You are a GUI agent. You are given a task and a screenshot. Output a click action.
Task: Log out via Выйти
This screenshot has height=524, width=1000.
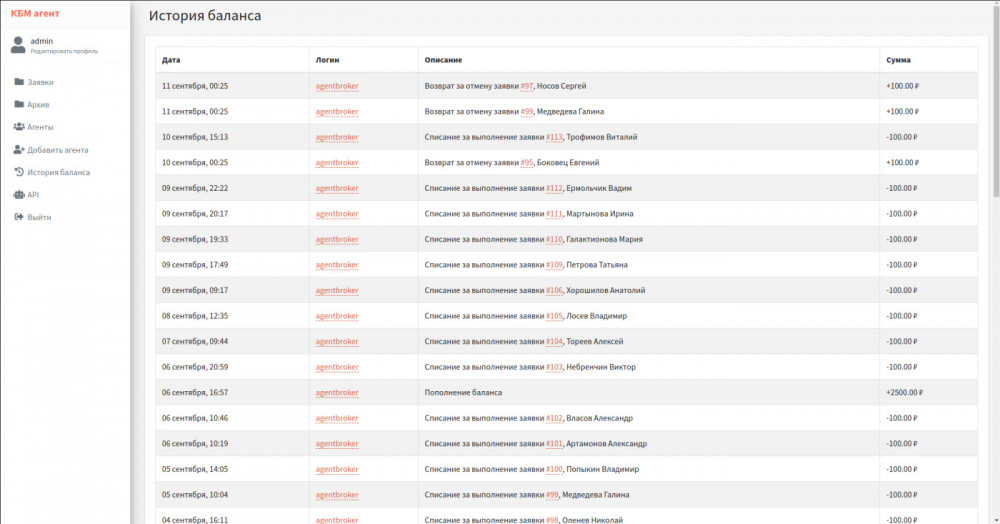(40, 217)
